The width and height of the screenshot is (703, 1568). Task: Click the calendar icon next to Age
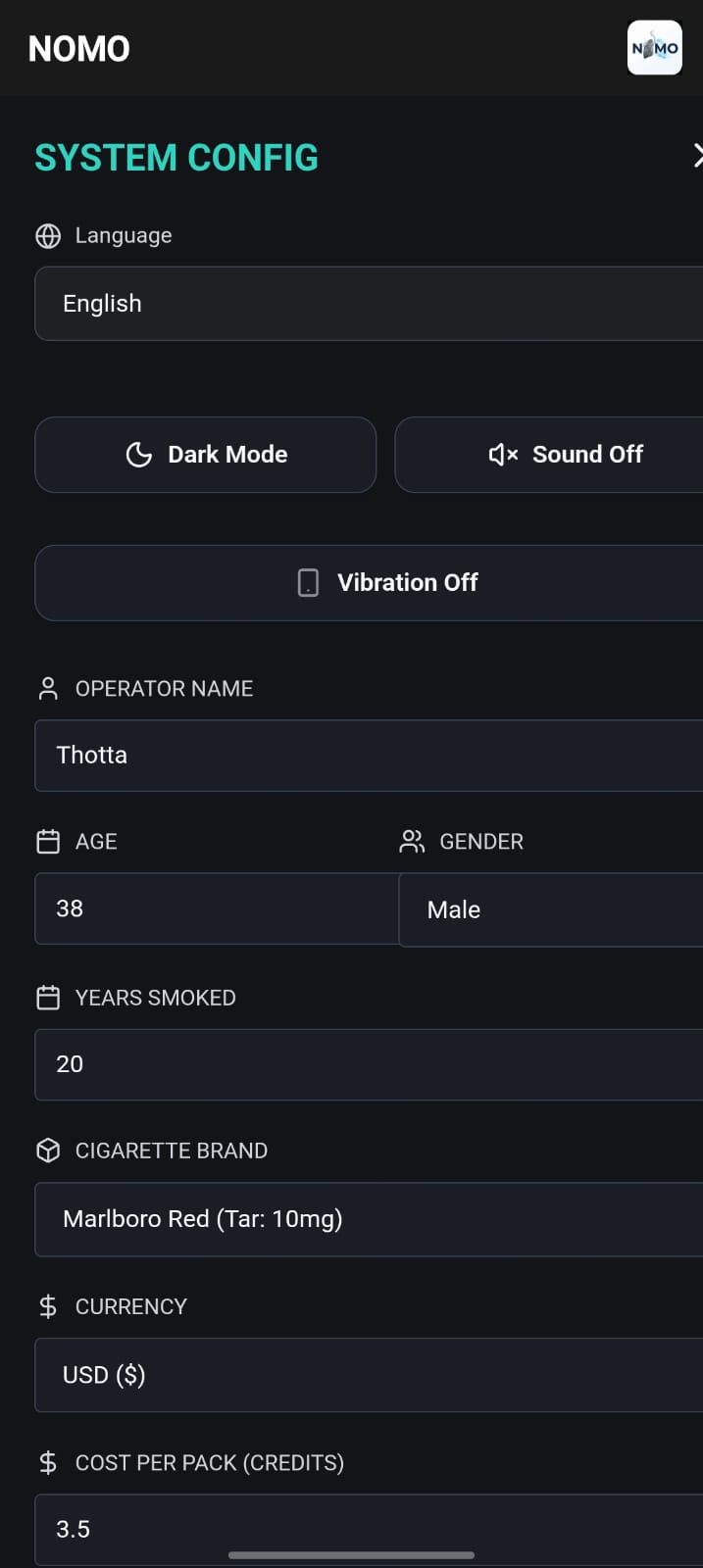pos(48,842)
